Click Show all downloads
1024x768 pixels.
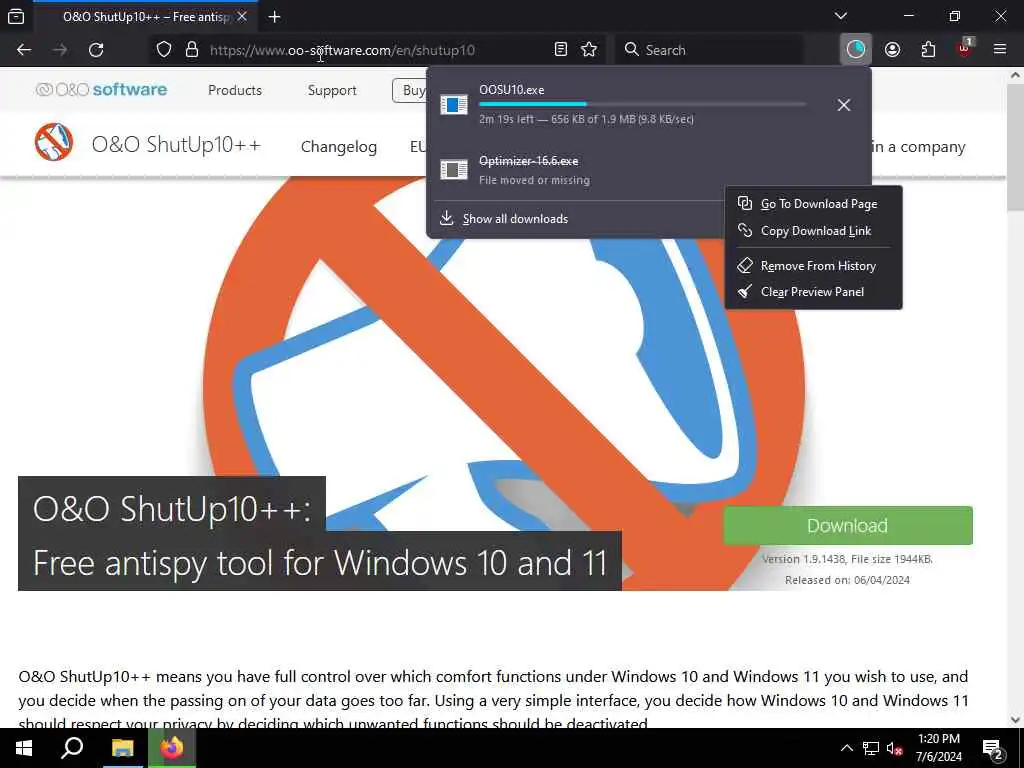point(515,219)
